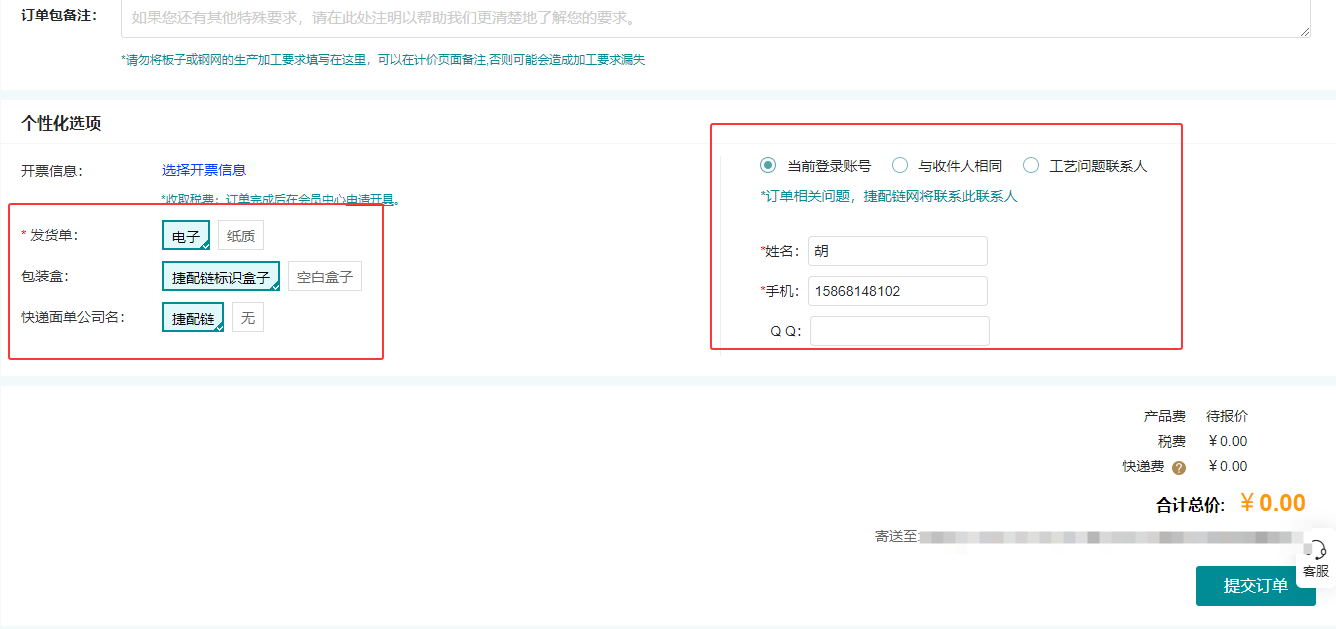The image size is (1336, 629).
Task: Grab the 订单包备注 textarea resize handle
Action: [x=1305, y=33]
